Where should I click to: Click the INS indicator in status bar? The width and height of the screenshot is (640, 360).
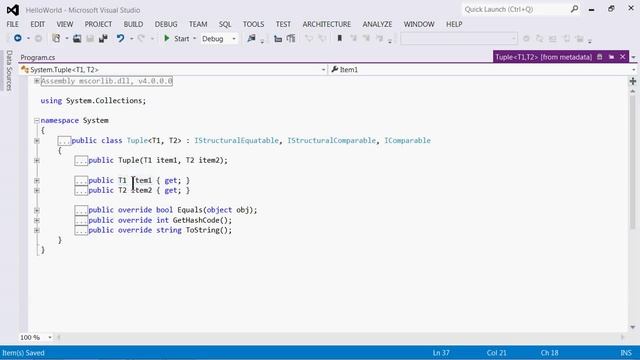coord(626,353)
